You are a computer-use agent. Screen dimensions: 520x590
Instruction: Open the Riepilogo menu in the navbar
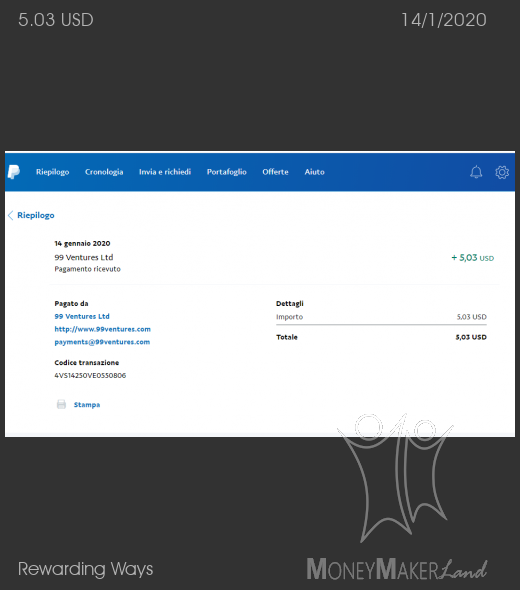52,172
